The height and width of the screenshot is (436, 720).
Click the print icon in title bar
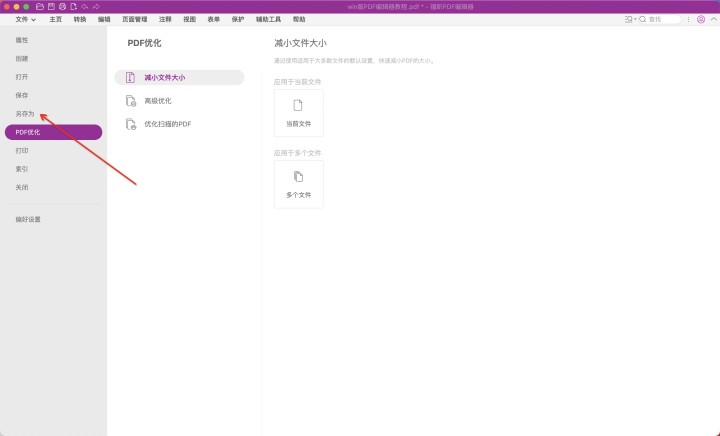[61, 6]
